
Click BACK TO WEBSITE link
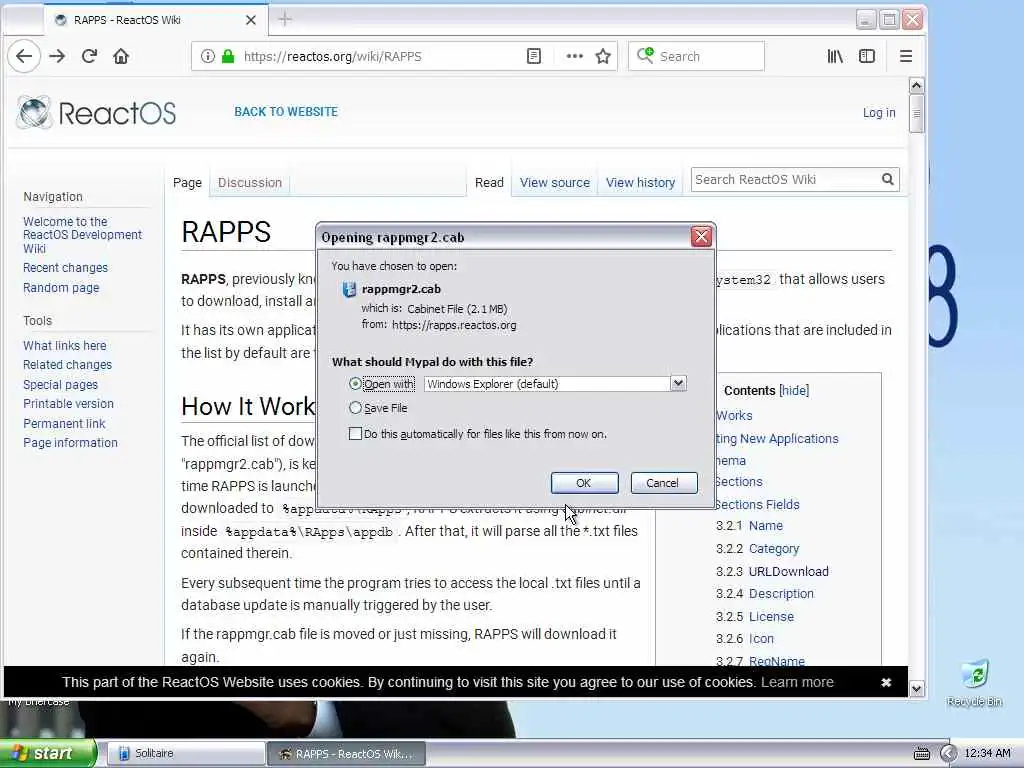click(x=286, y=112)
